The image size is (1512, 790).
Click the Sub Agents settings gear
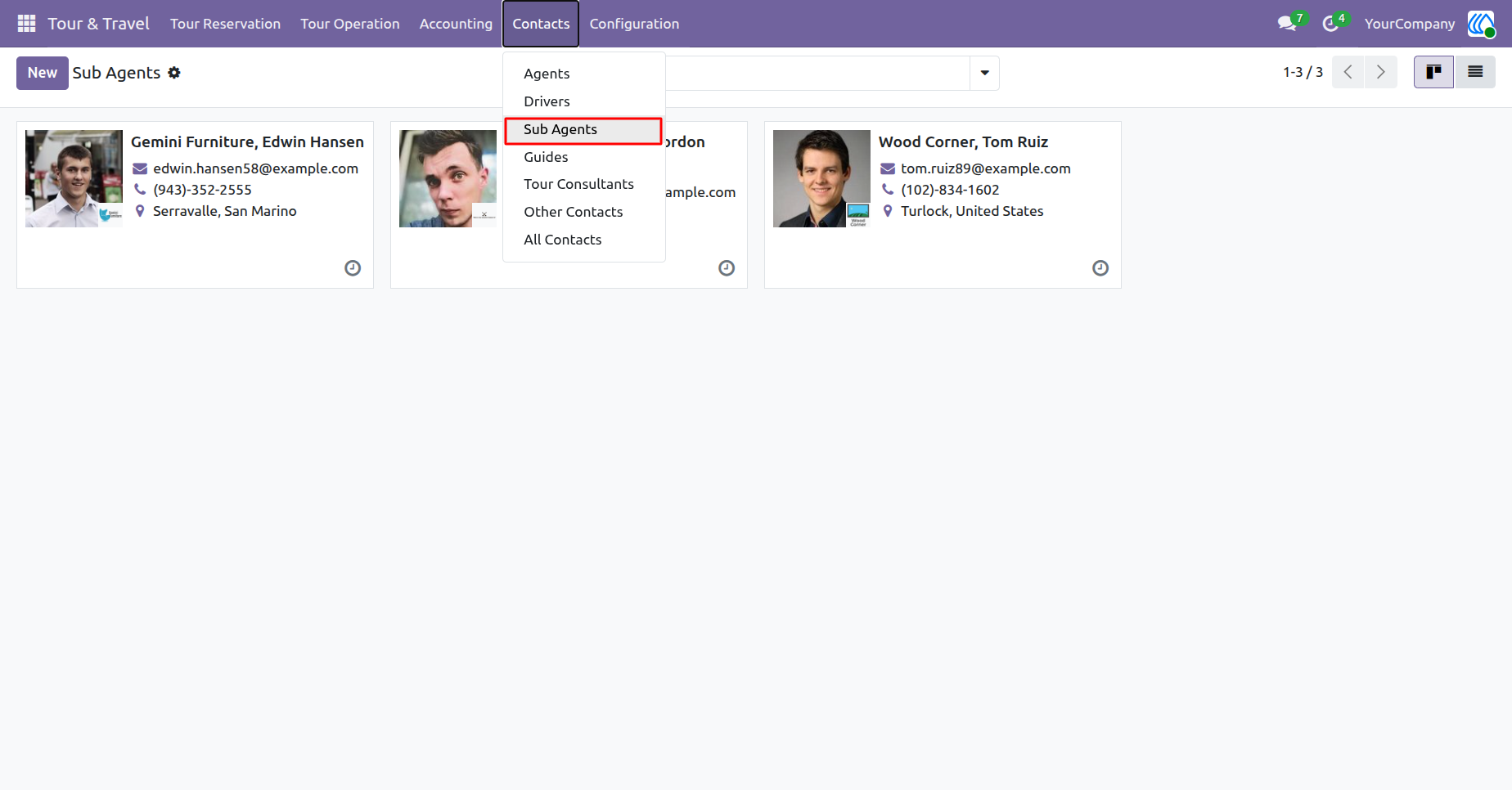click(x=174, y=73)
